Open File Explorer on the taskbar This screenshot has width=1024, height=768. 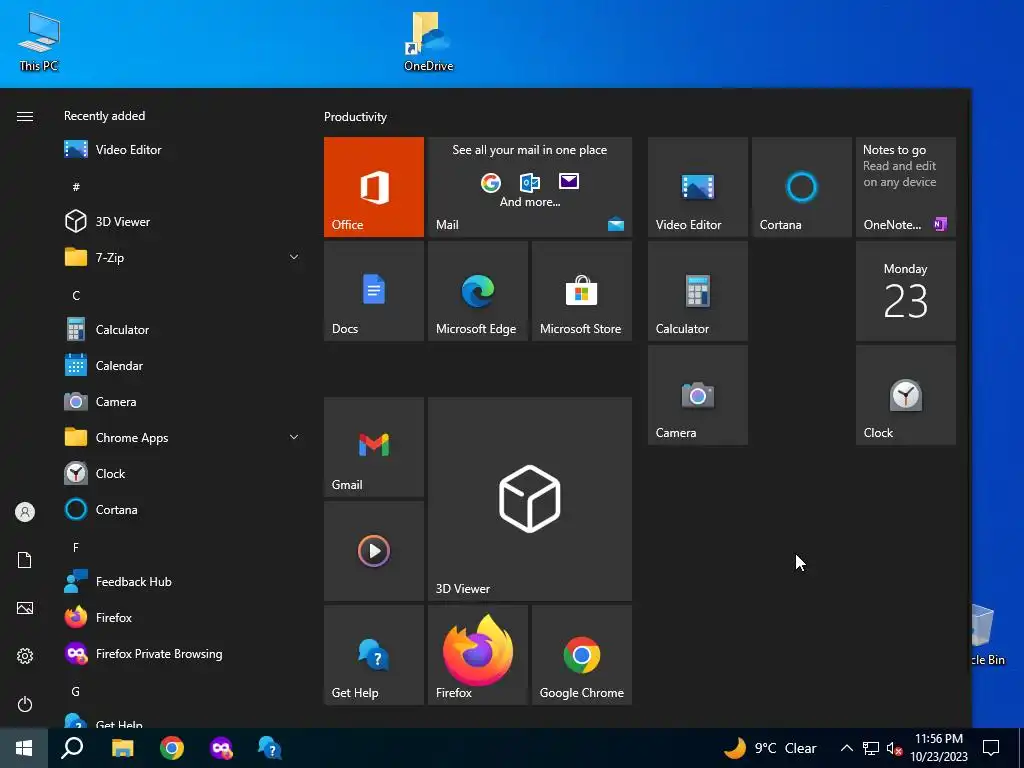(122, 748)
